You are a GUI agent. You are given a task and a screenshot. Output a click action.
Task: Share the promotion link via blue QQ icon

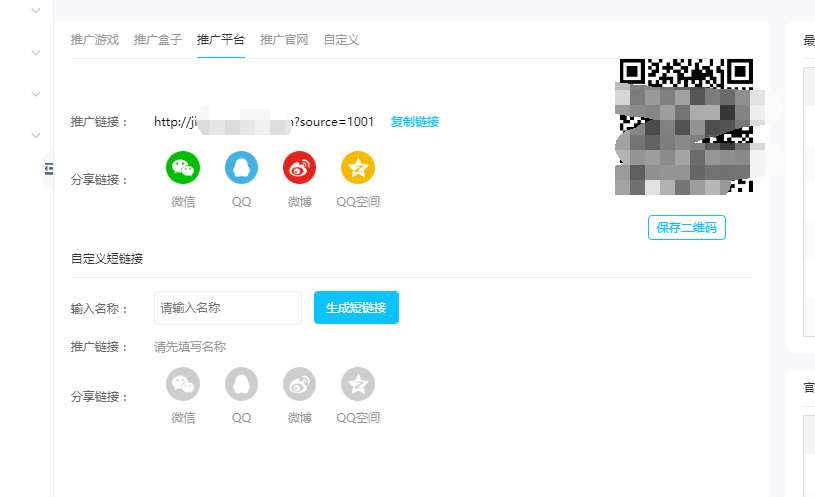[241, 168]
